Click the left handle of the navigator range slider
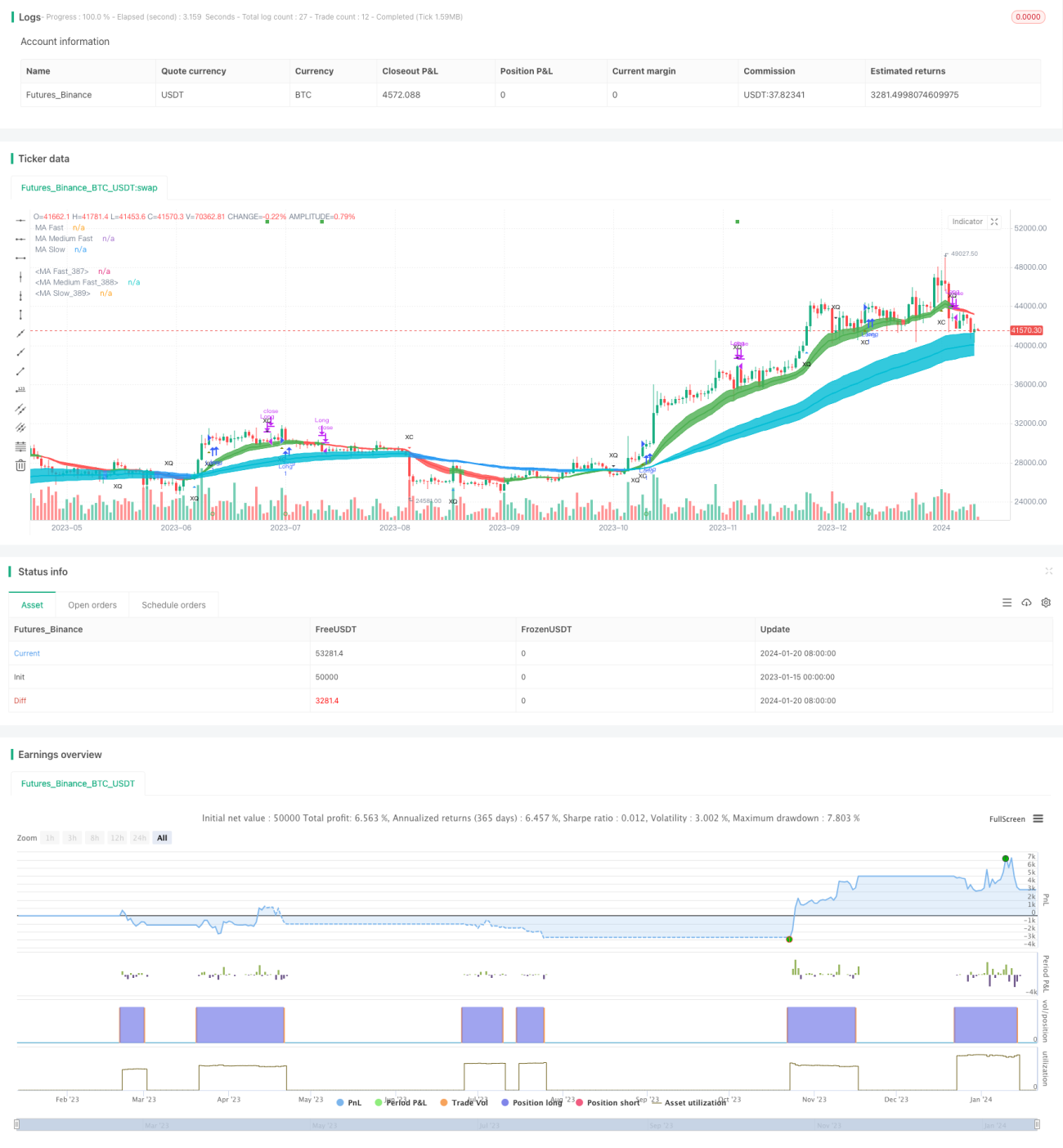Image resolution: width=1063 pixels, height=1148 pixels. [x=17, y=1124]
